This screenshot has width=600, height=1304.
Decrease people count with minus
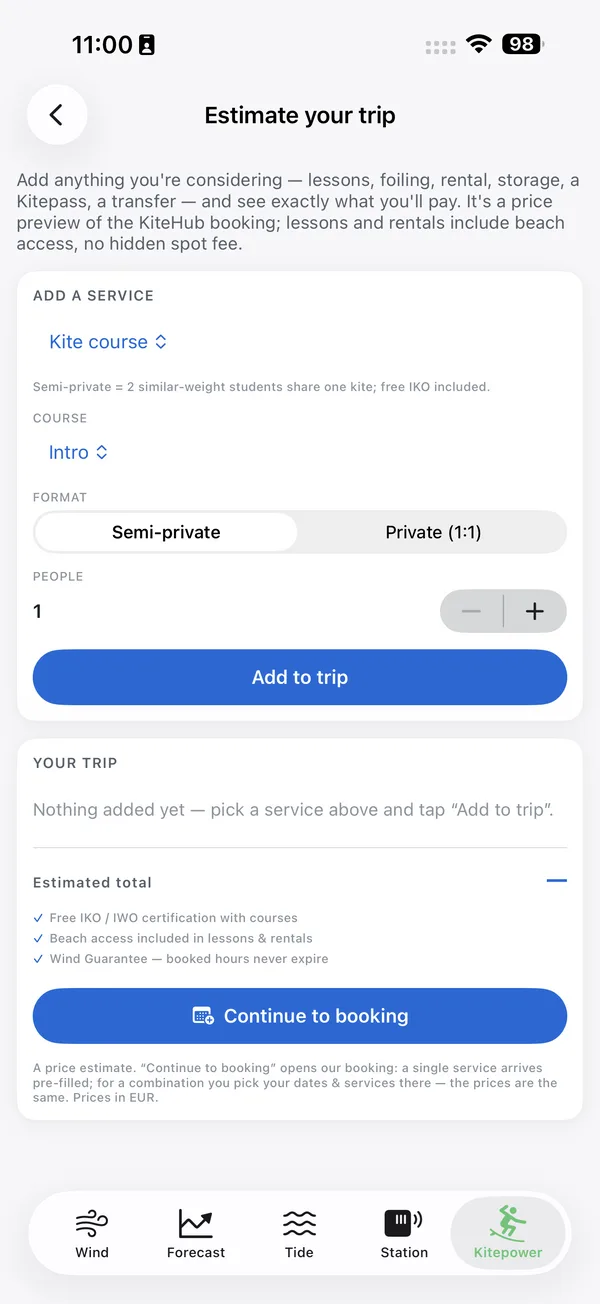point(471,611)
